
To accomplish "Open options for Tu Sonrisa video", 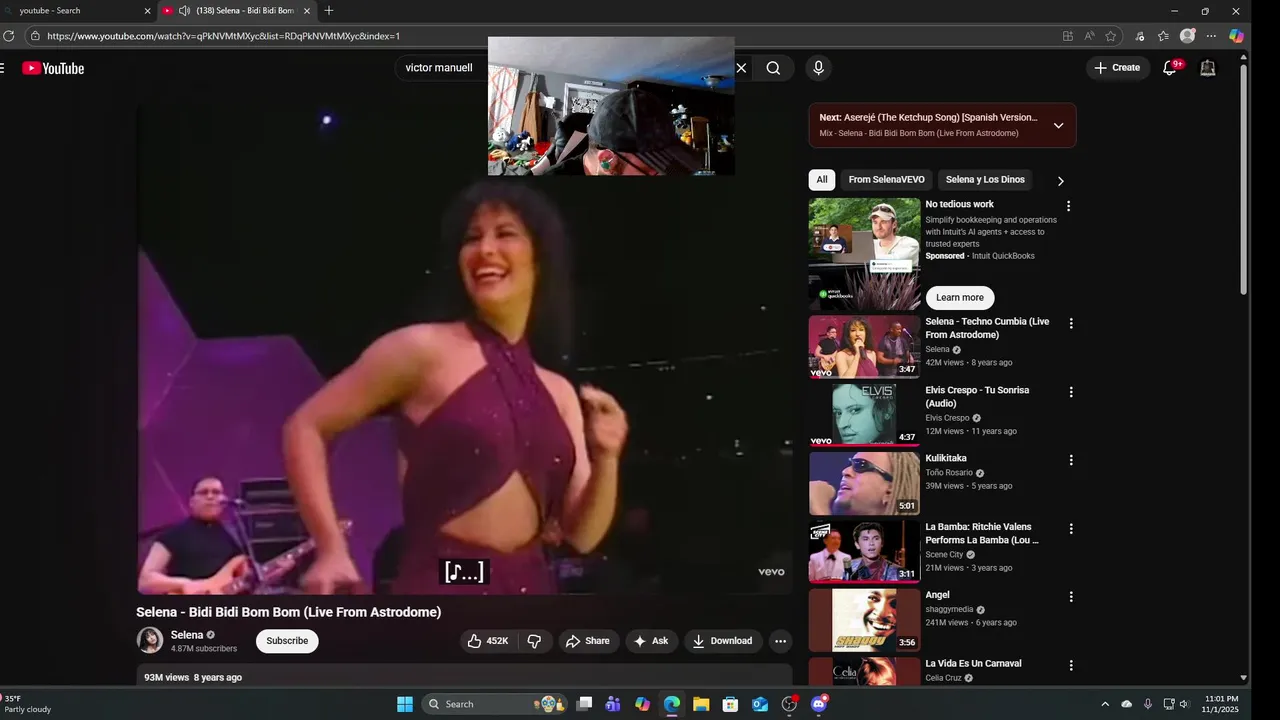I will pyautogui.click(x=1071, y=392).
